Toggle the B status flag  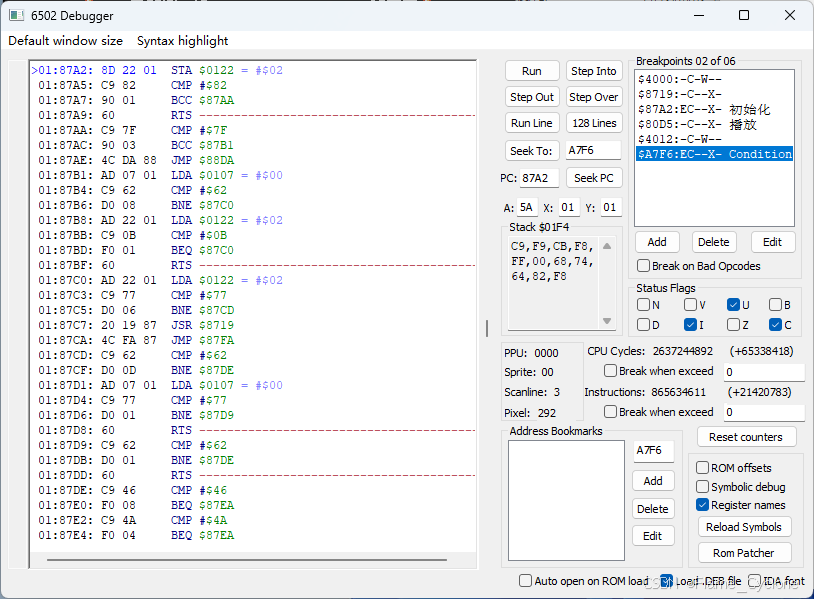click(x=775, y=304)
